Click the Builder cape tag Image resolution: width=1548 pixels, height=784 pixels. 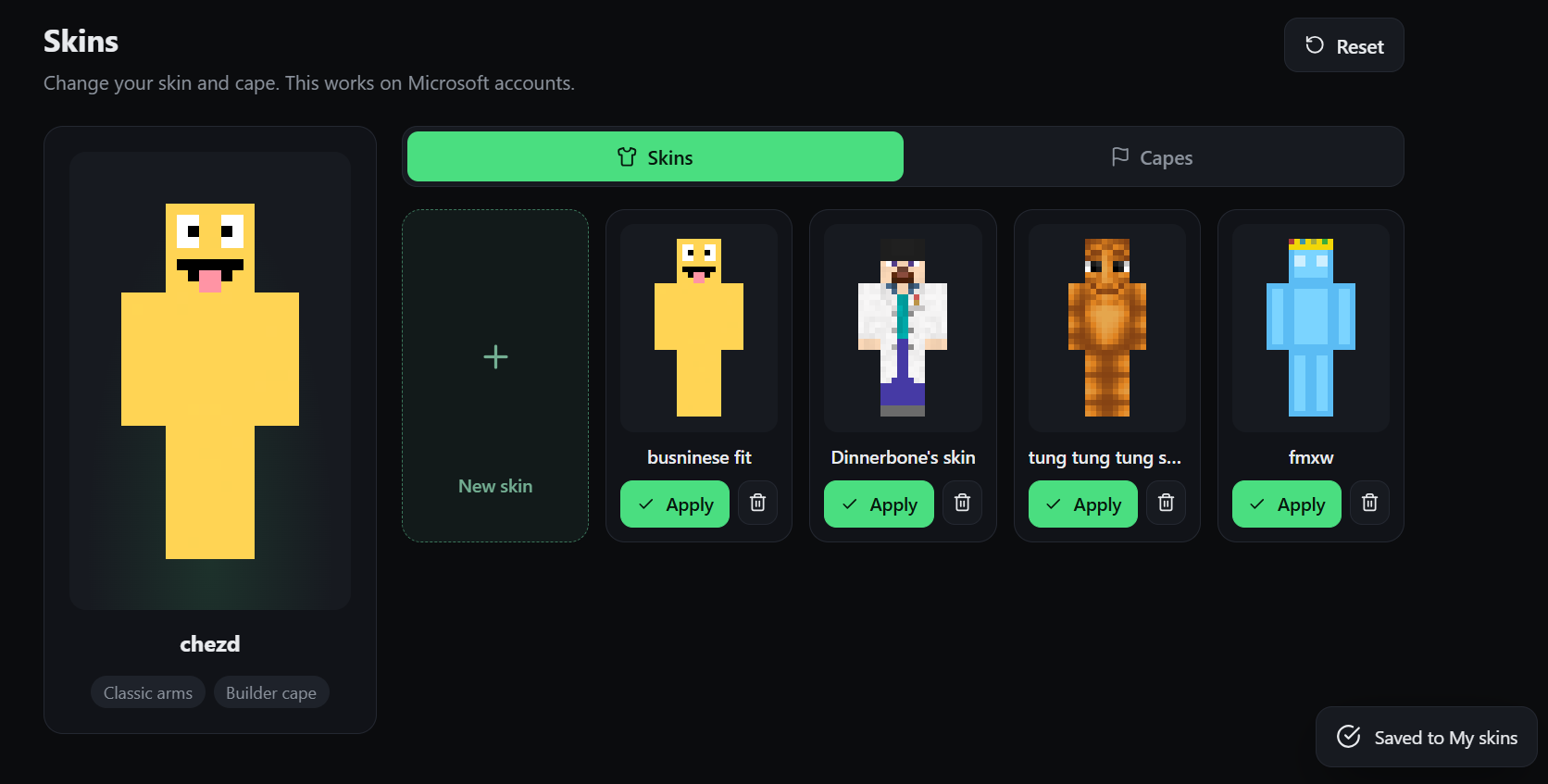(x=271, y=692)
